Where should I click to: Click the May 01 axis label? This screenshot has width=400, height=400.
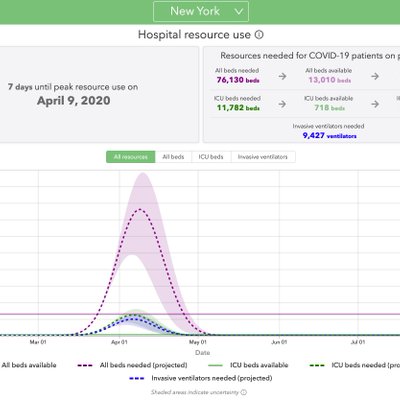pyautogui.click(x=198, y=342)
